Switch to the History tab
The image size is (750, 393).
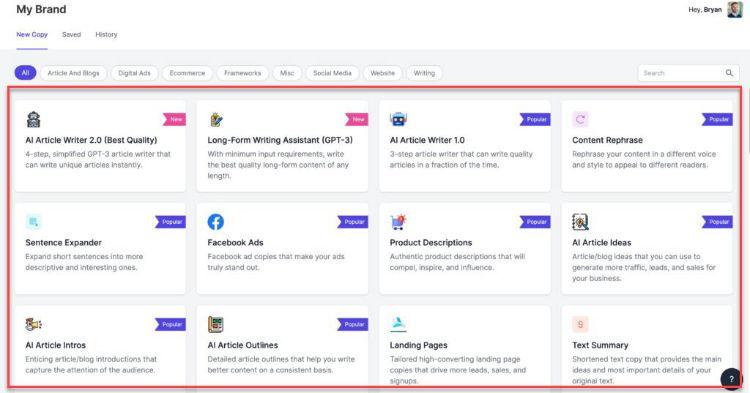tap(106, 34)
